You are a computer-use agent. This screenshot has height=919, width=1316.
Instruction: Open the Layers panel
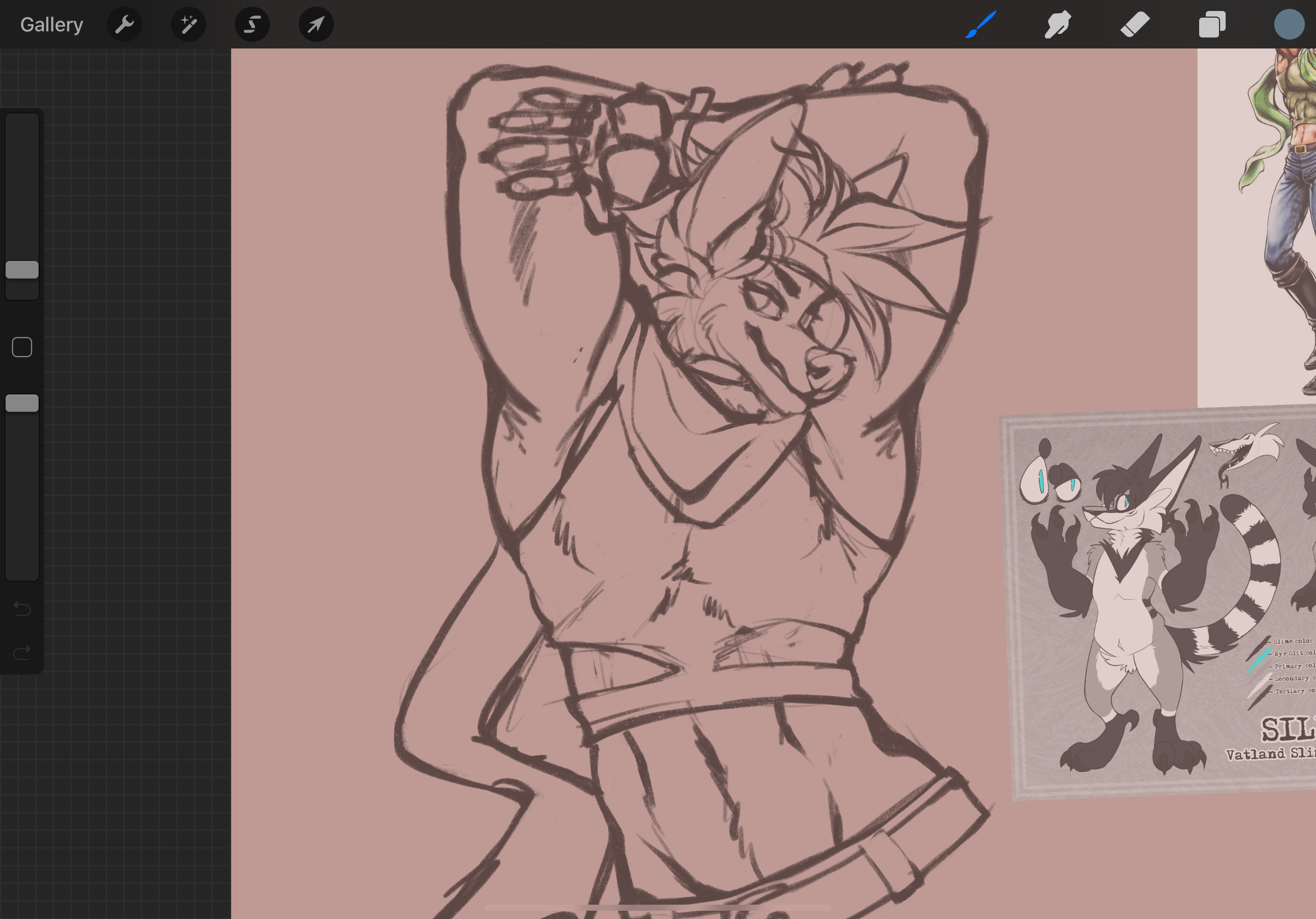click(1212, 25)
